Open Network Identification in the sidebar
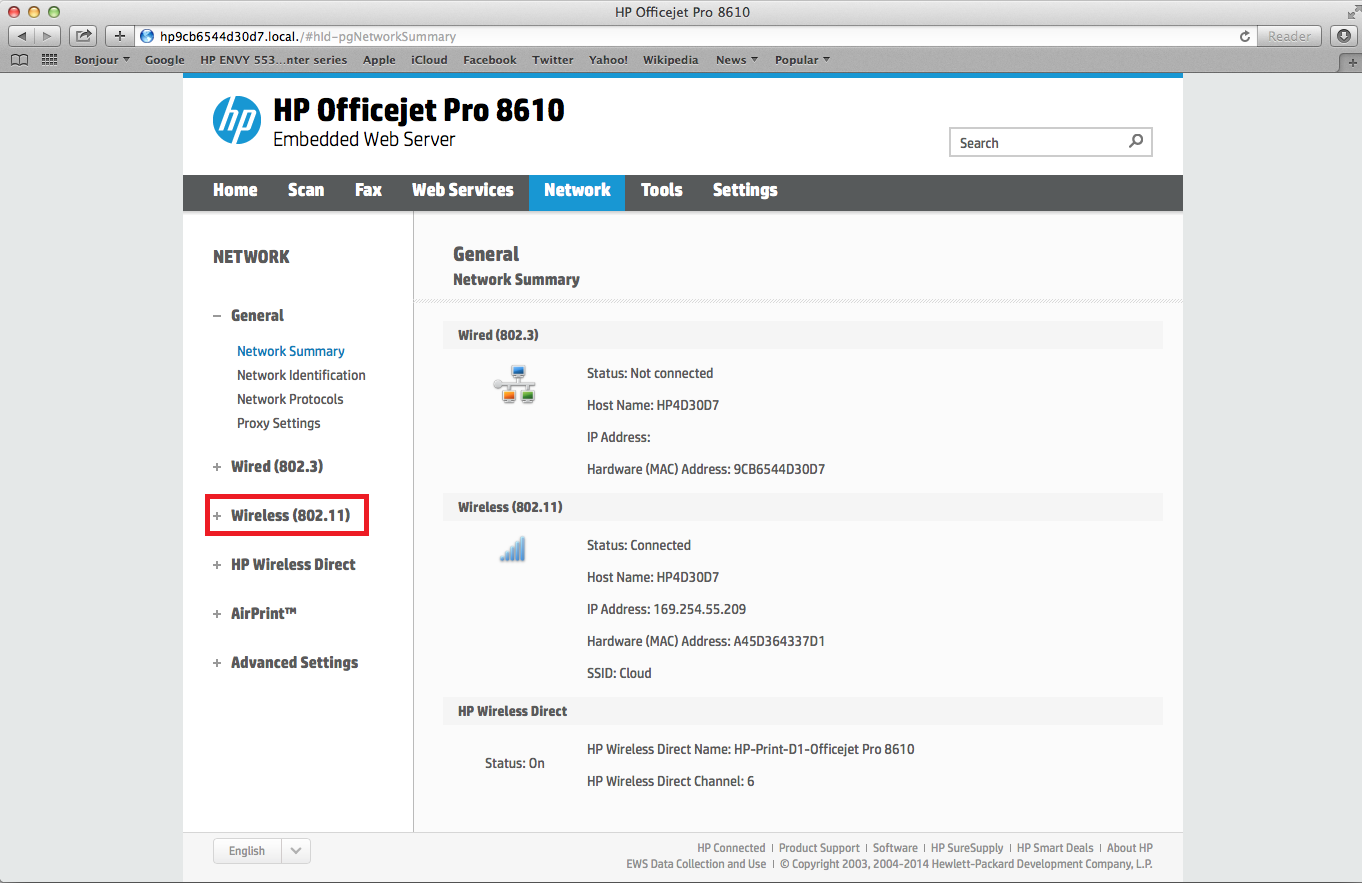 [301, 375]
